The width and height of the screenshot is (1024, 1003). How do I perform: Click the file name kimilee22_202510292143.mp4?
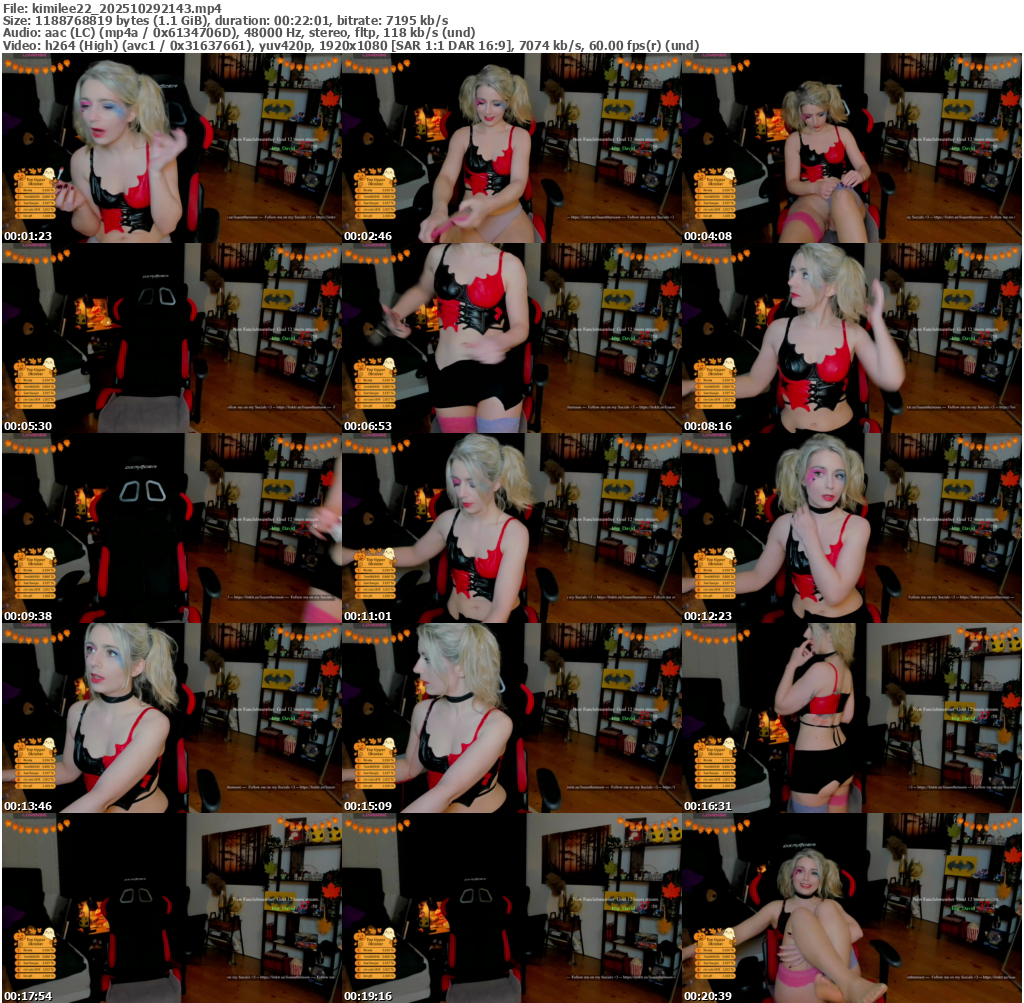[127, 8]
